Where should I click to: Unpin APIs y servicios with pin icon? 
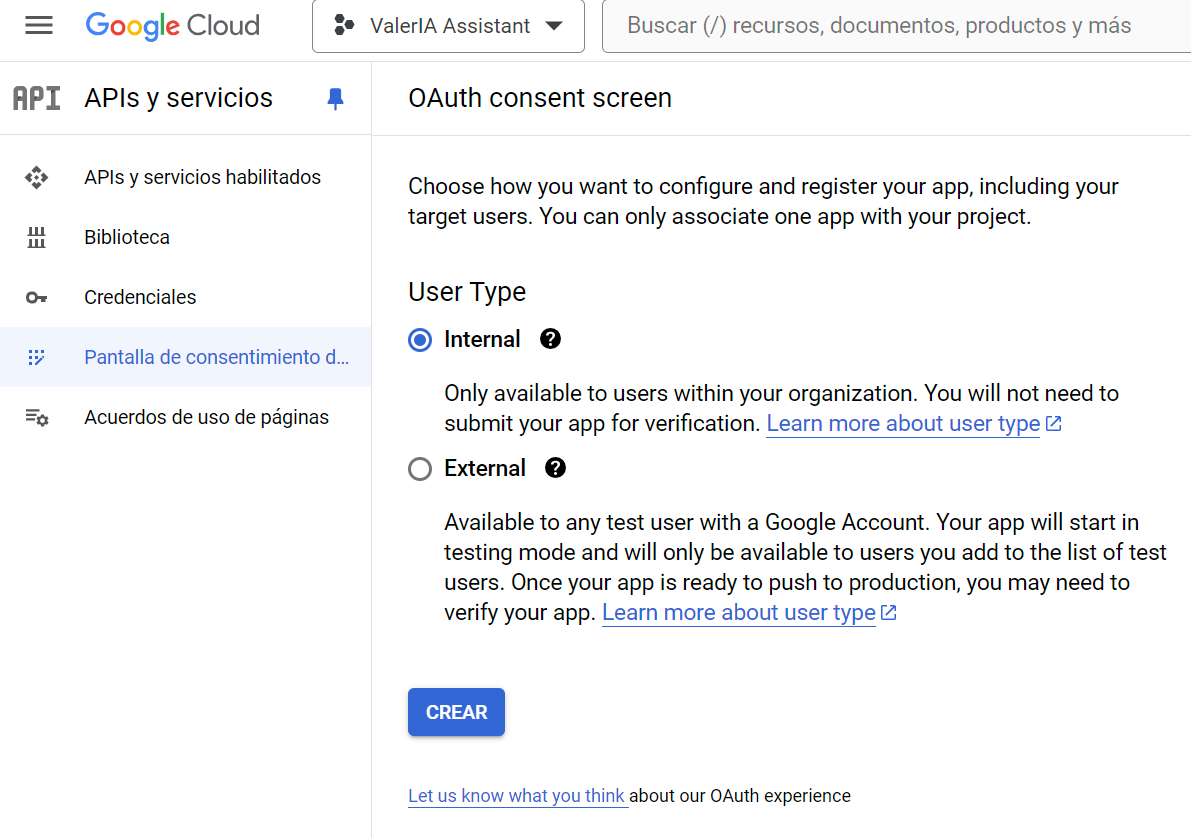335,99
